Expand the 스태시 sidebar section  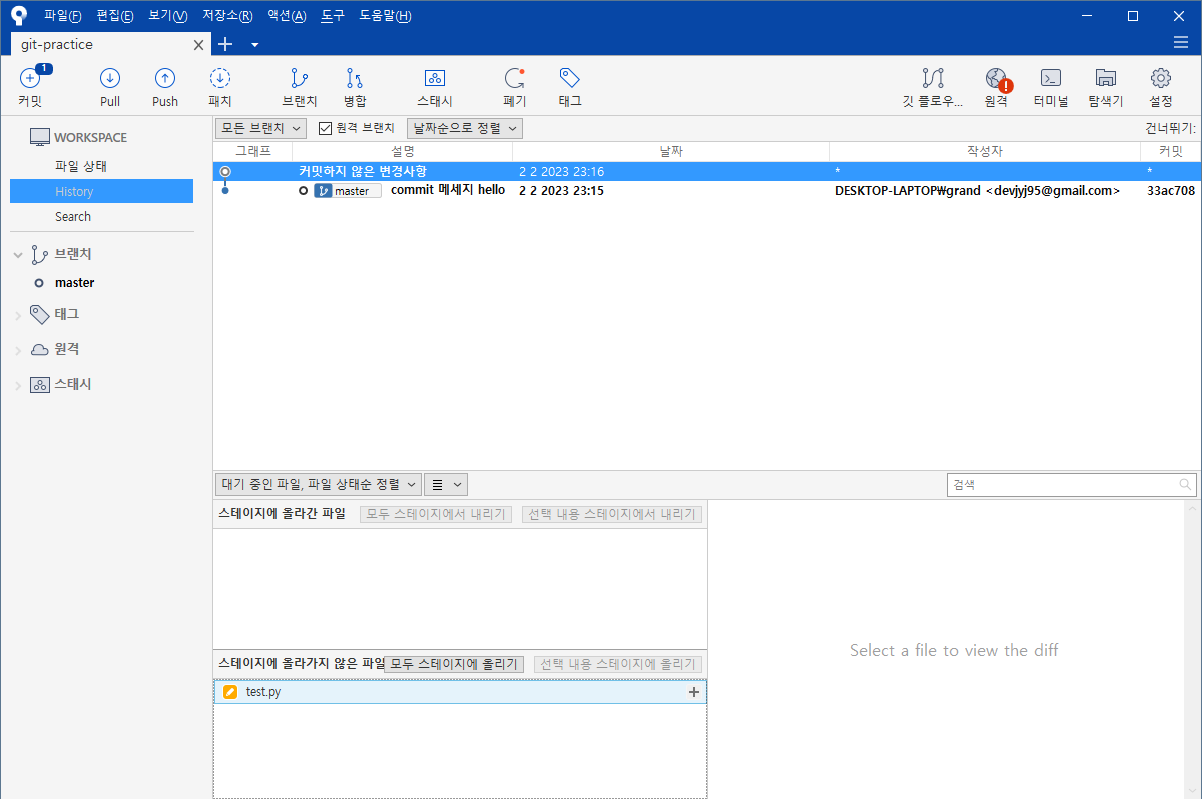pyautogui.click(x=18, y=385)
